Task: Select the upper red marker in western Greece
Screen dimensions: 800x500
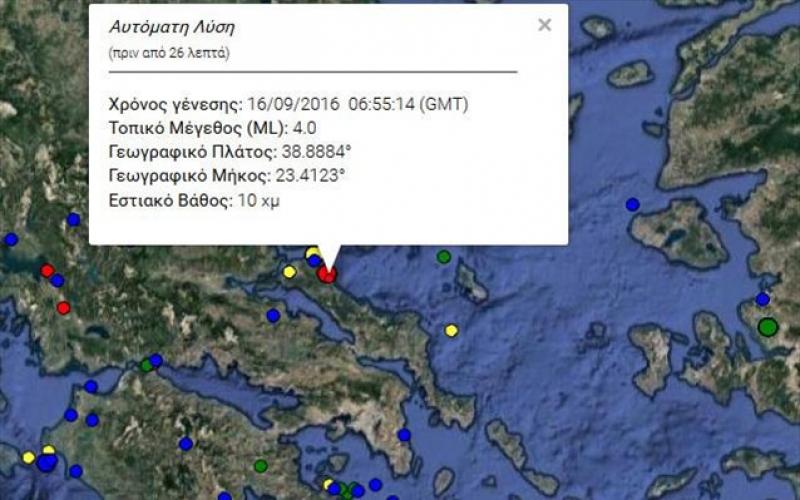Action: (x=47, y=270)
